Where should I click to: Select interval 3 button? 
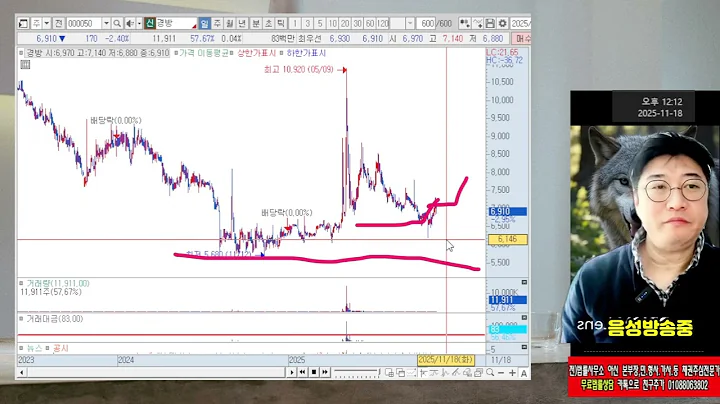tap(307, 23)
